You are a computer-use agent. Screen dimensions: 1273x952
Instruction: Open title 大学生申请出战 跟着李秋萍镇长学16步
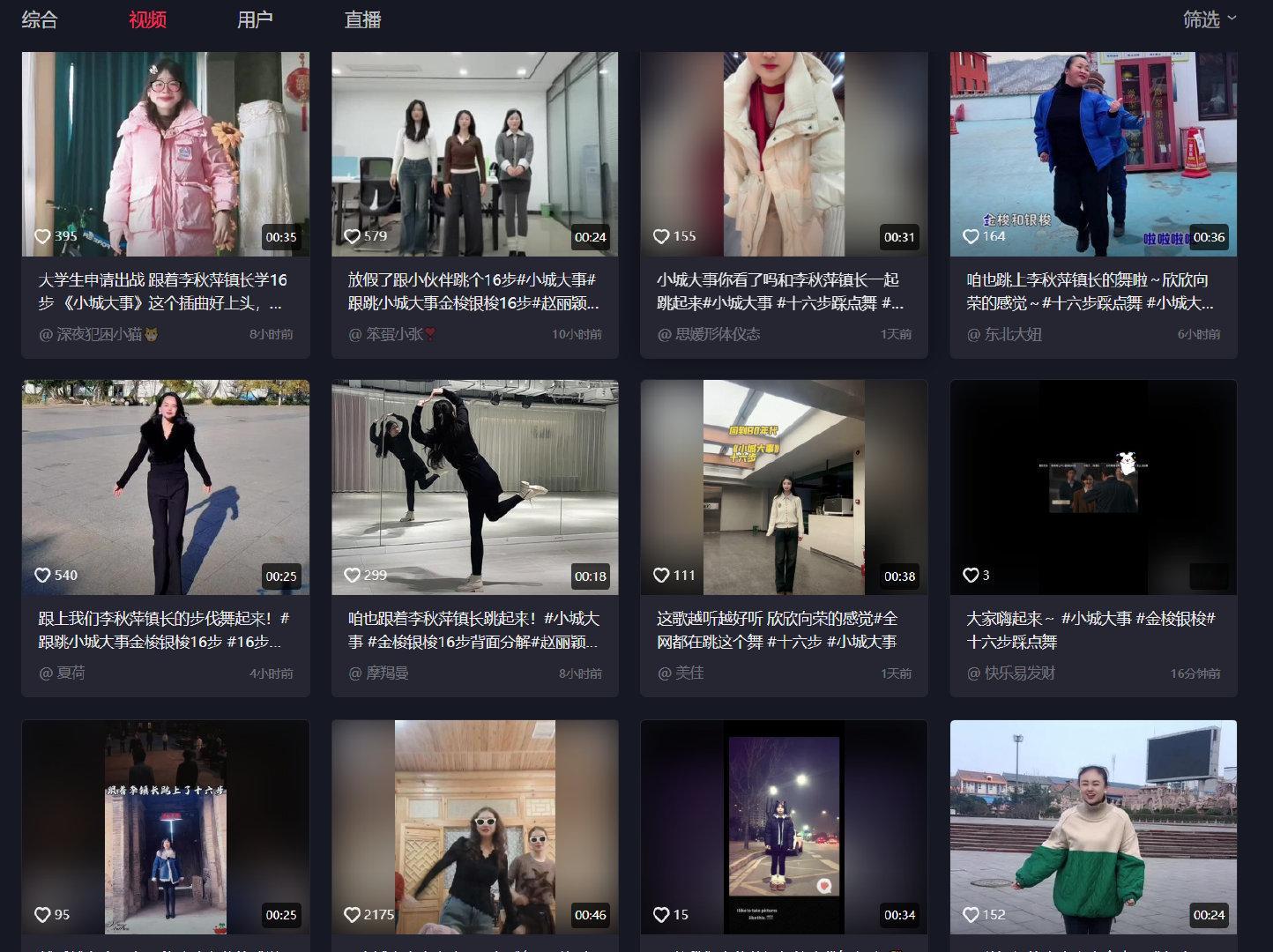click(x=162, y=292)
